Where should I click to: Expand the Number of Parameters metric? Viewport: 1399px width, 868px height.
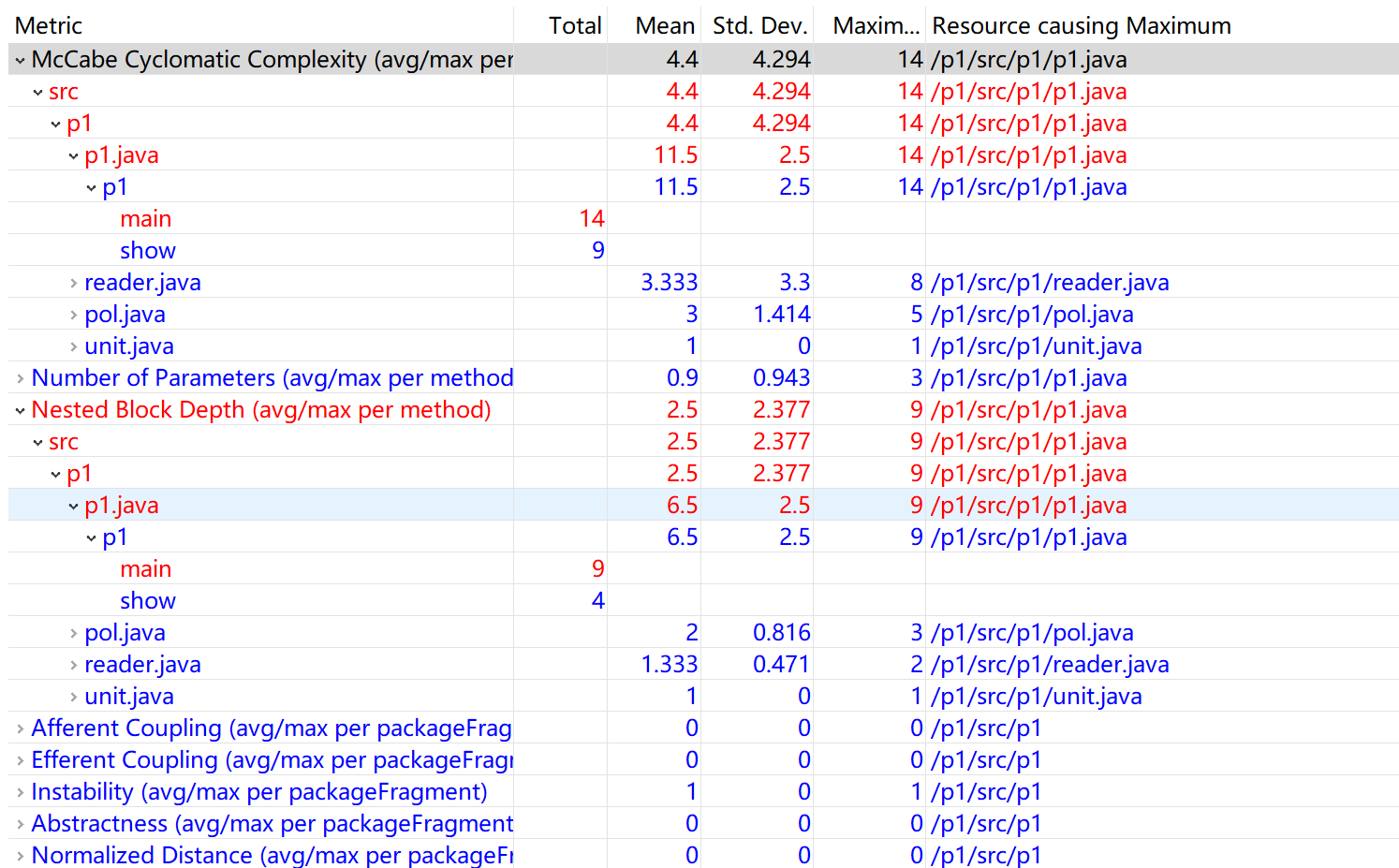[x=20, y=379]
